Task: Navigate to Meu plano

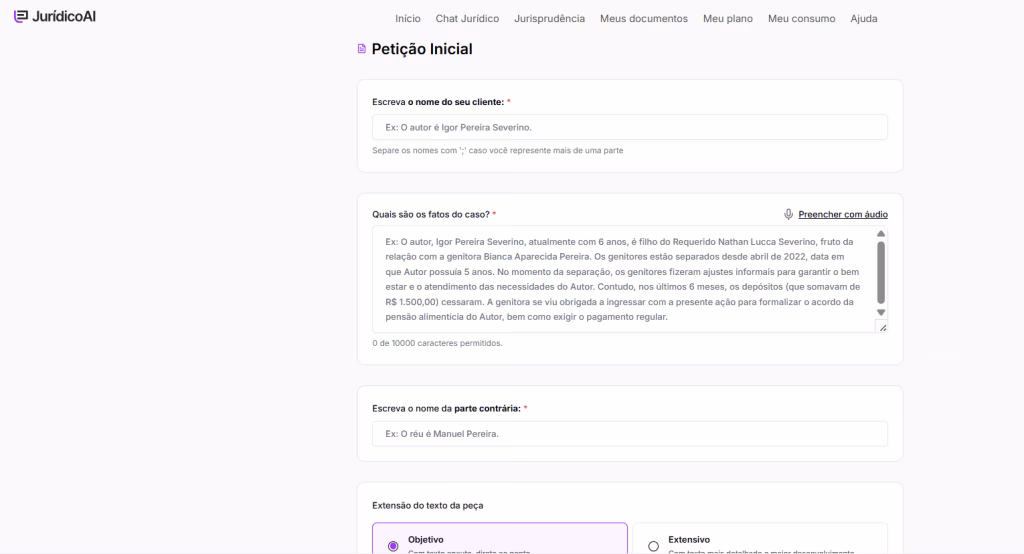Action: [x=728, y=19]
